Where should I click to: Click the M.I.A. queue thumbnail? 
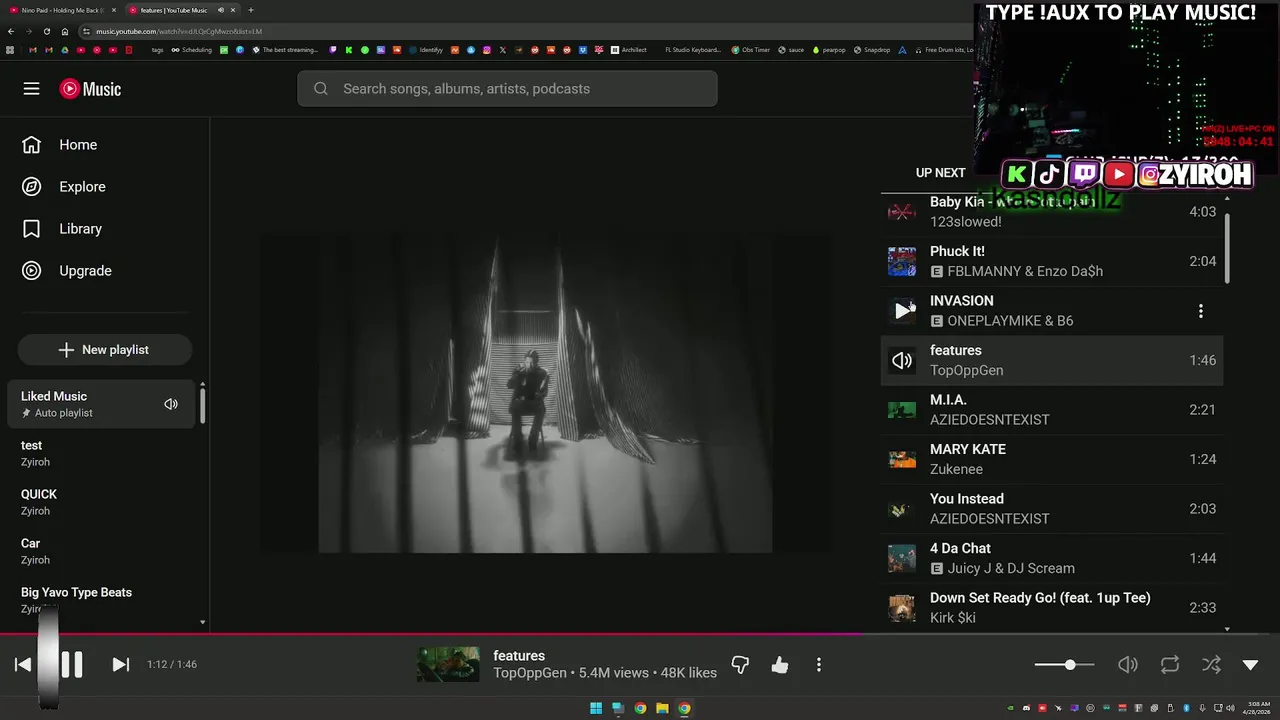[902, 410]
